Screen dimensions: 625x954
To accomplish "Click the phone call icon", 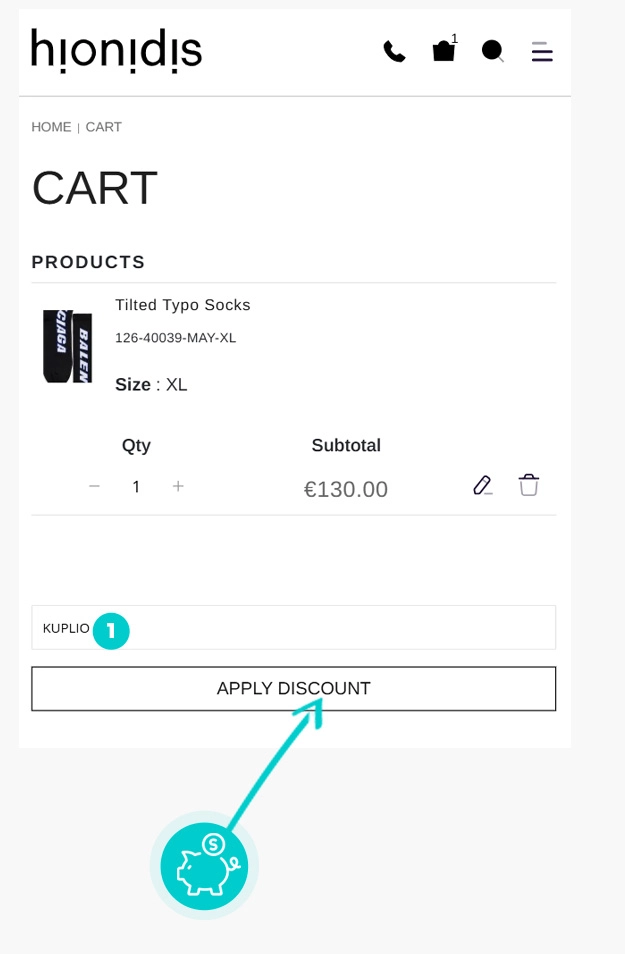I will (395, 50).
